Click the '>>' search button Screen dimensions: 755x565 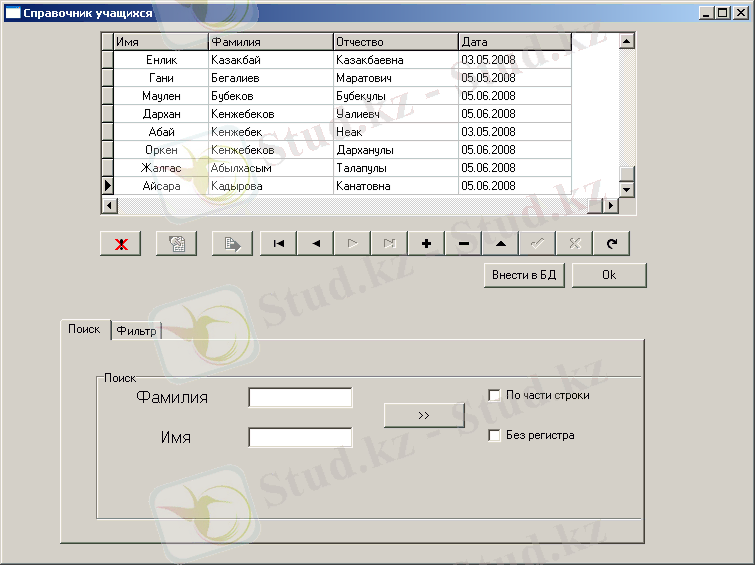pos(424,415)
